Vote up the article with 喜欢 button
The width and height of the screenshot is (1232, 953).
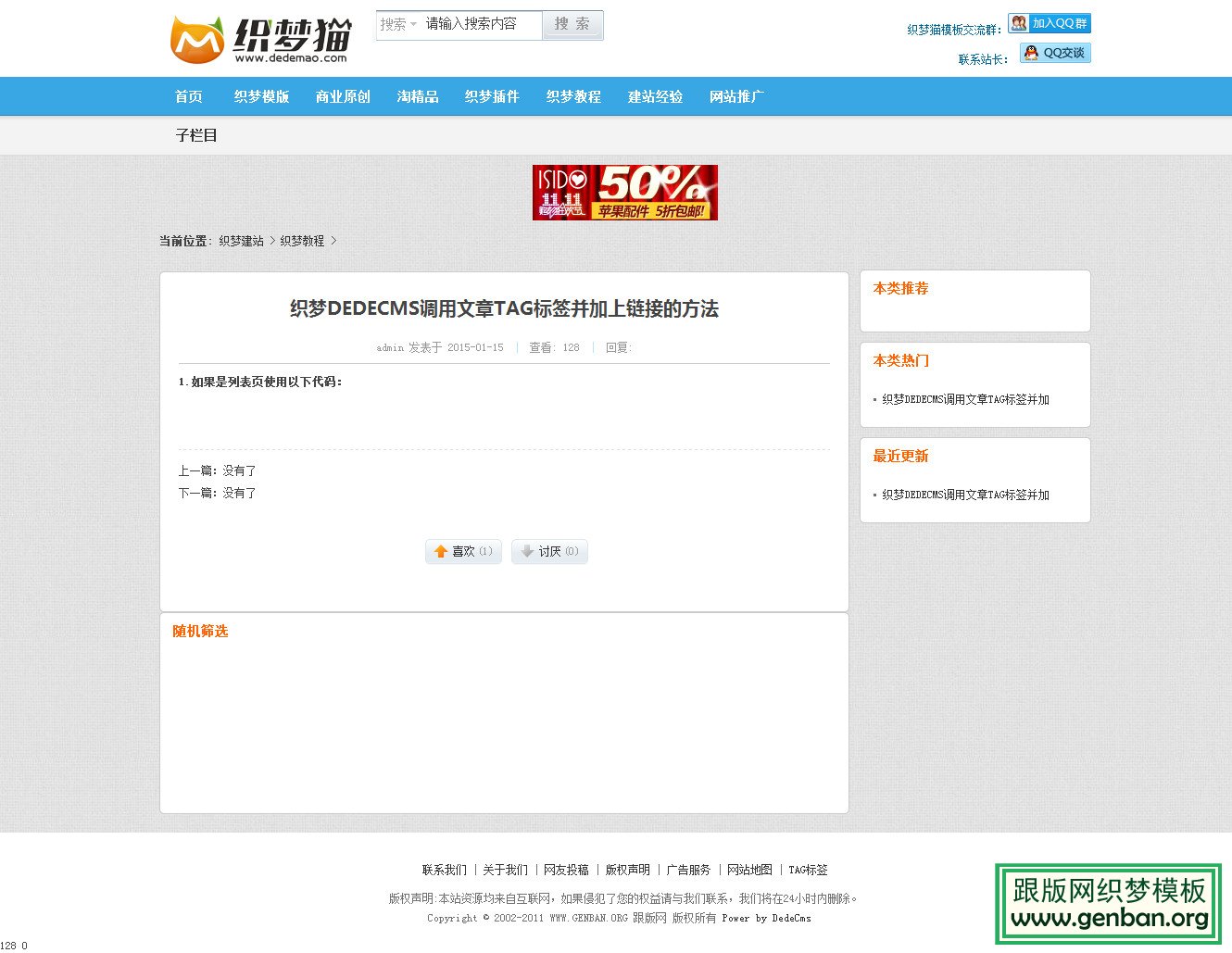(x=462, y=551)
